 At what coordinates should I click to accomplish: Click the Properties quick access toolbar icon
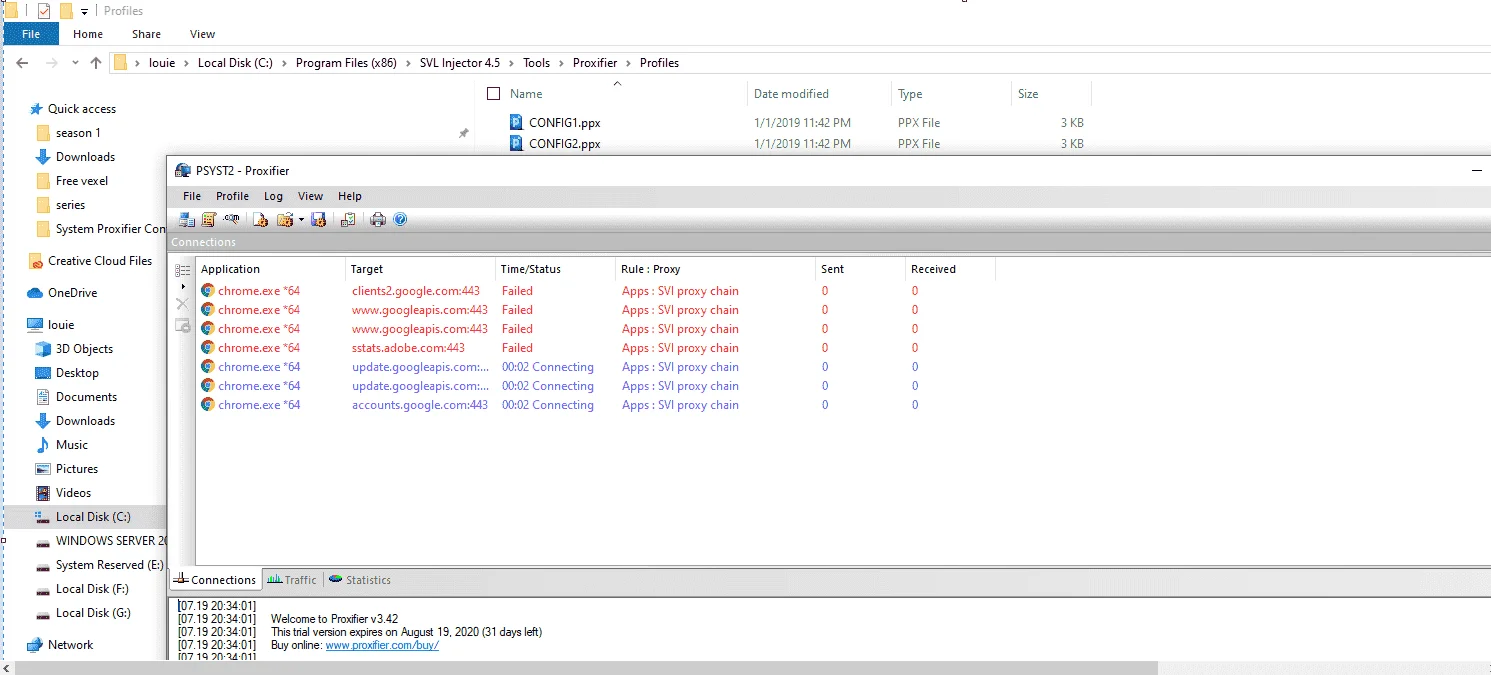pyautogui.click(x=43, y=11)
